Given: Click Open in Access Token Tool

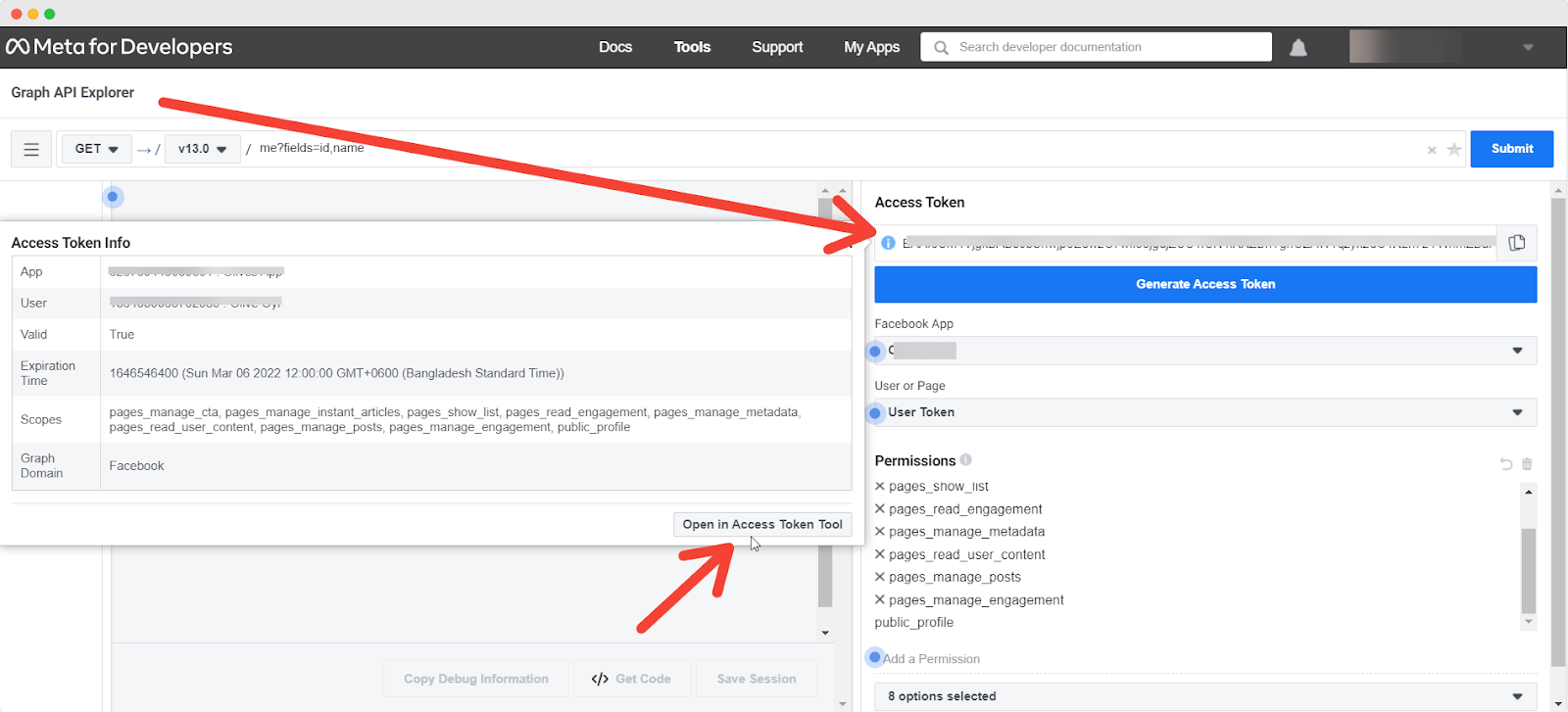Looking at the screenshot, I should 762,524.
